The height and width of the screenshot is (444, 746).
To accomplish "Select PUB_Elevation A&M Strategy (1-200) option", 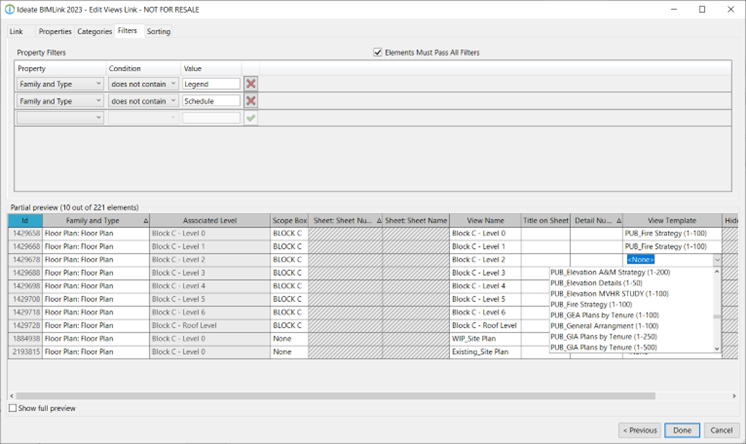I will pos(610,272).
